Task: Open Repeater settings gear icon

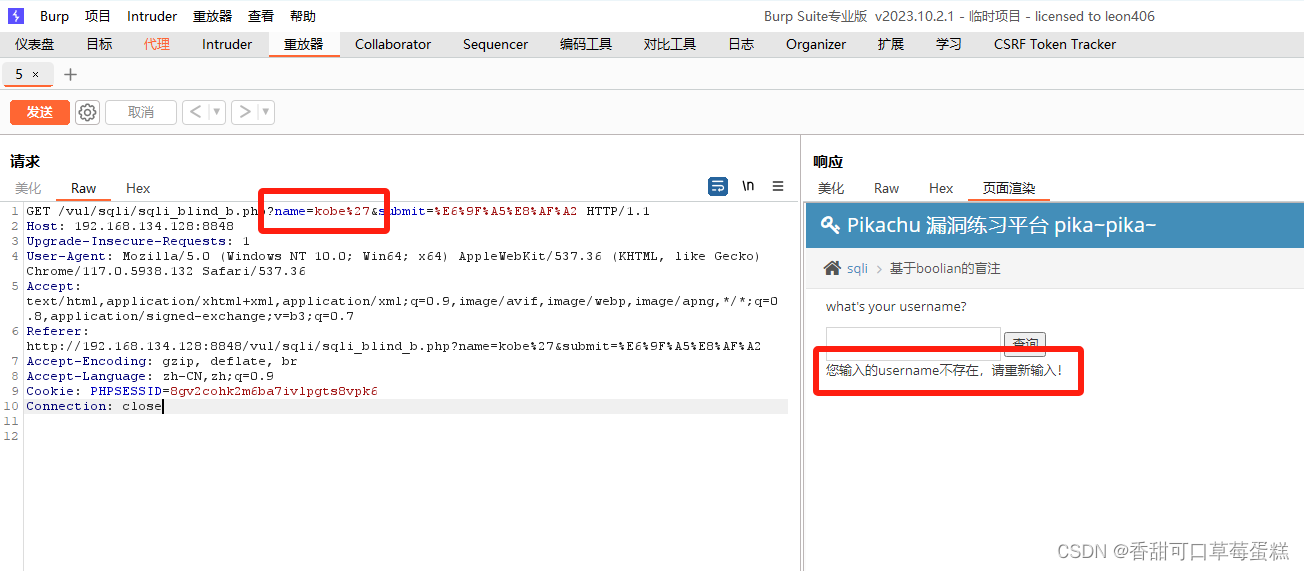Action: click(88, 112)
